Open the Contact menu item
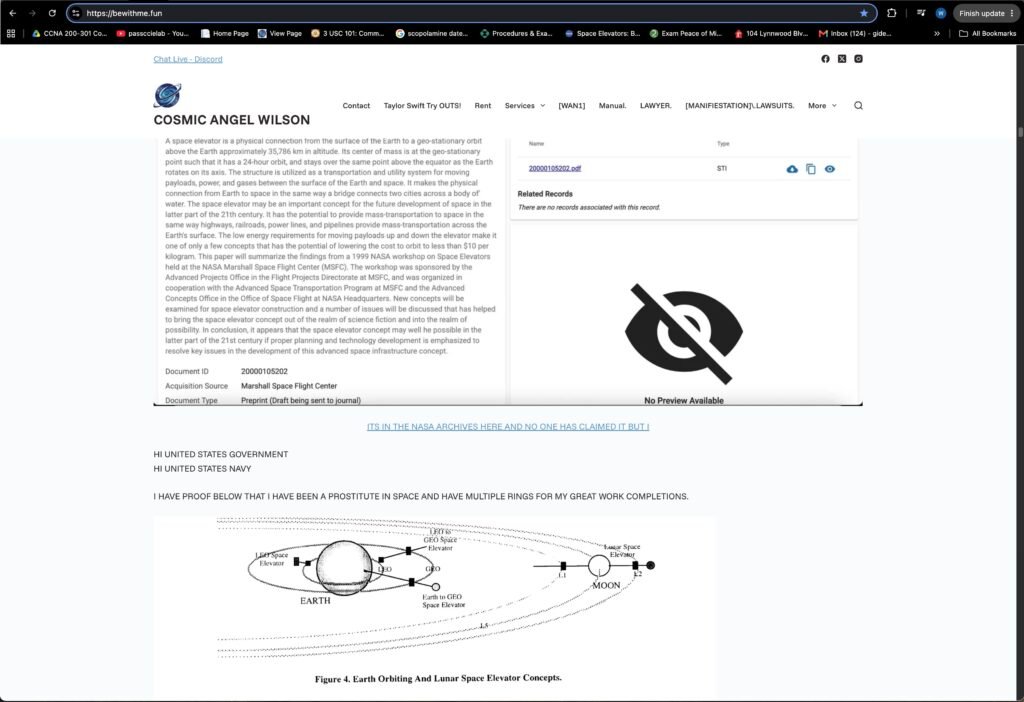The image size is (1024, 702). (356, 106)
